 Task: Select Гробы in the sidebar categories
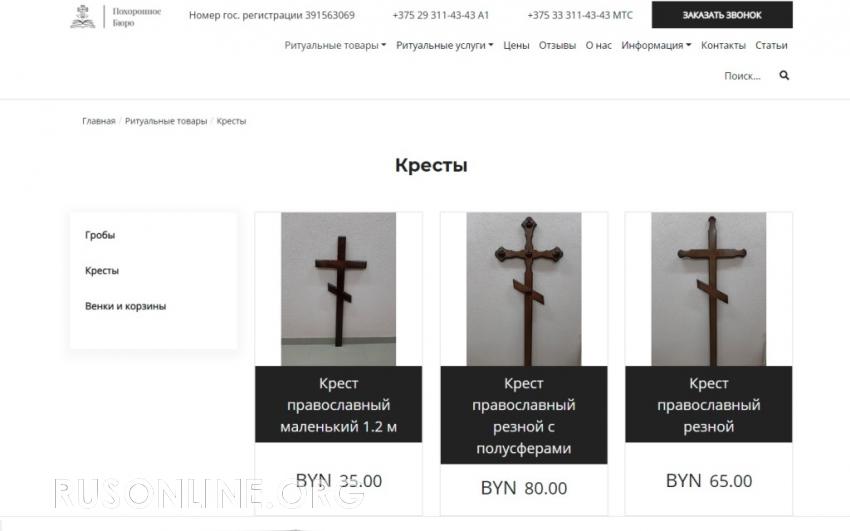click(100, 235)
